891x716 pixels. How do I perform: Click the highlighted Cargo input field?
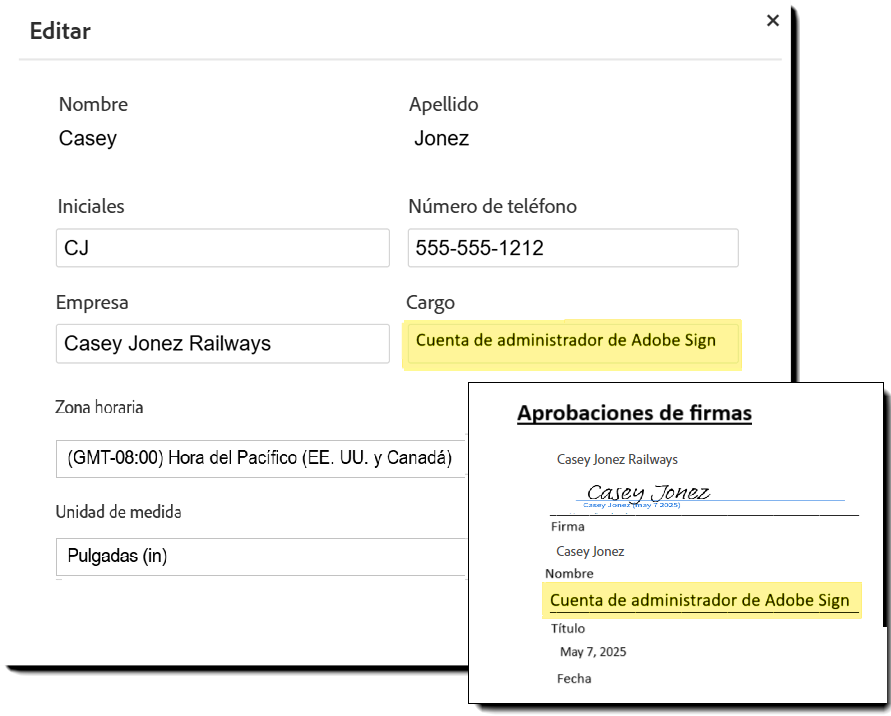coord(573,343)
